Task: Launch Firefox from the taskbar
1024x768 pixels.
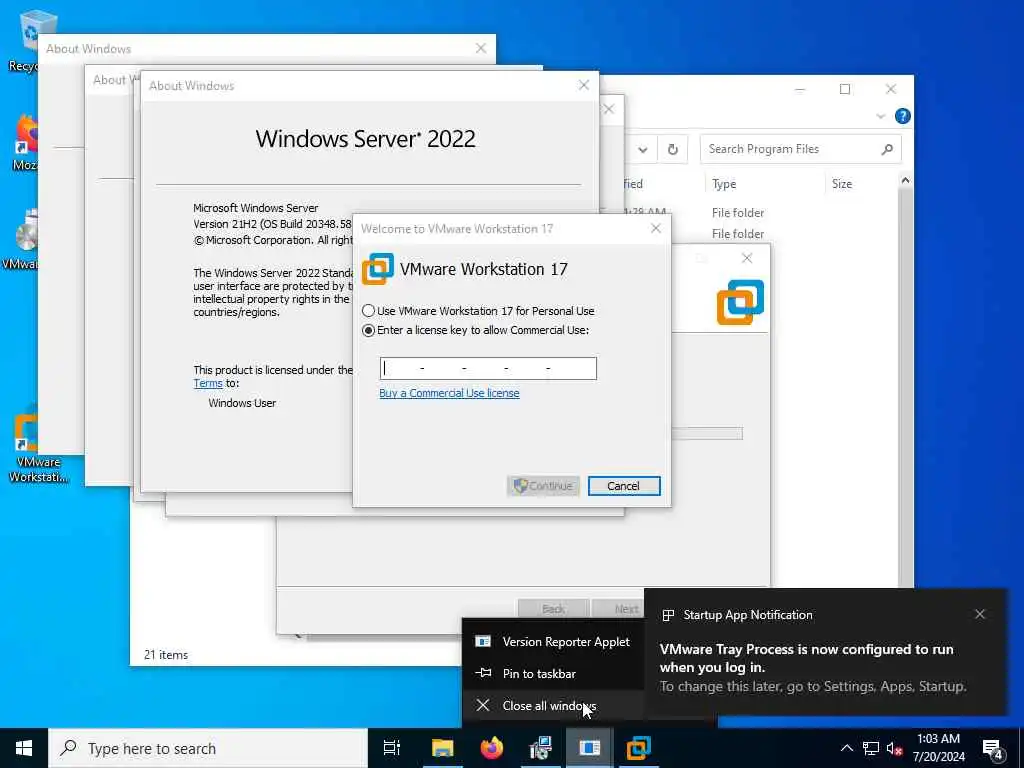Action: [492, 748]
